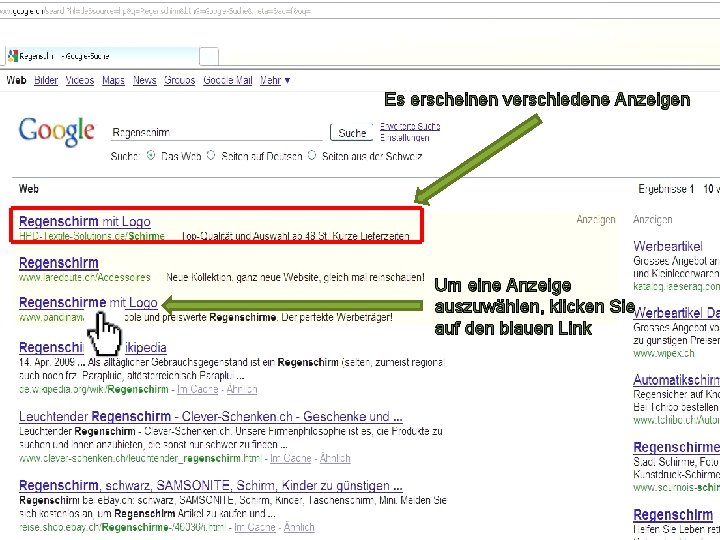This screenshot has width=720, height=540.
Task: Open Maps from top navigation
Action: (x=113, y=80)
